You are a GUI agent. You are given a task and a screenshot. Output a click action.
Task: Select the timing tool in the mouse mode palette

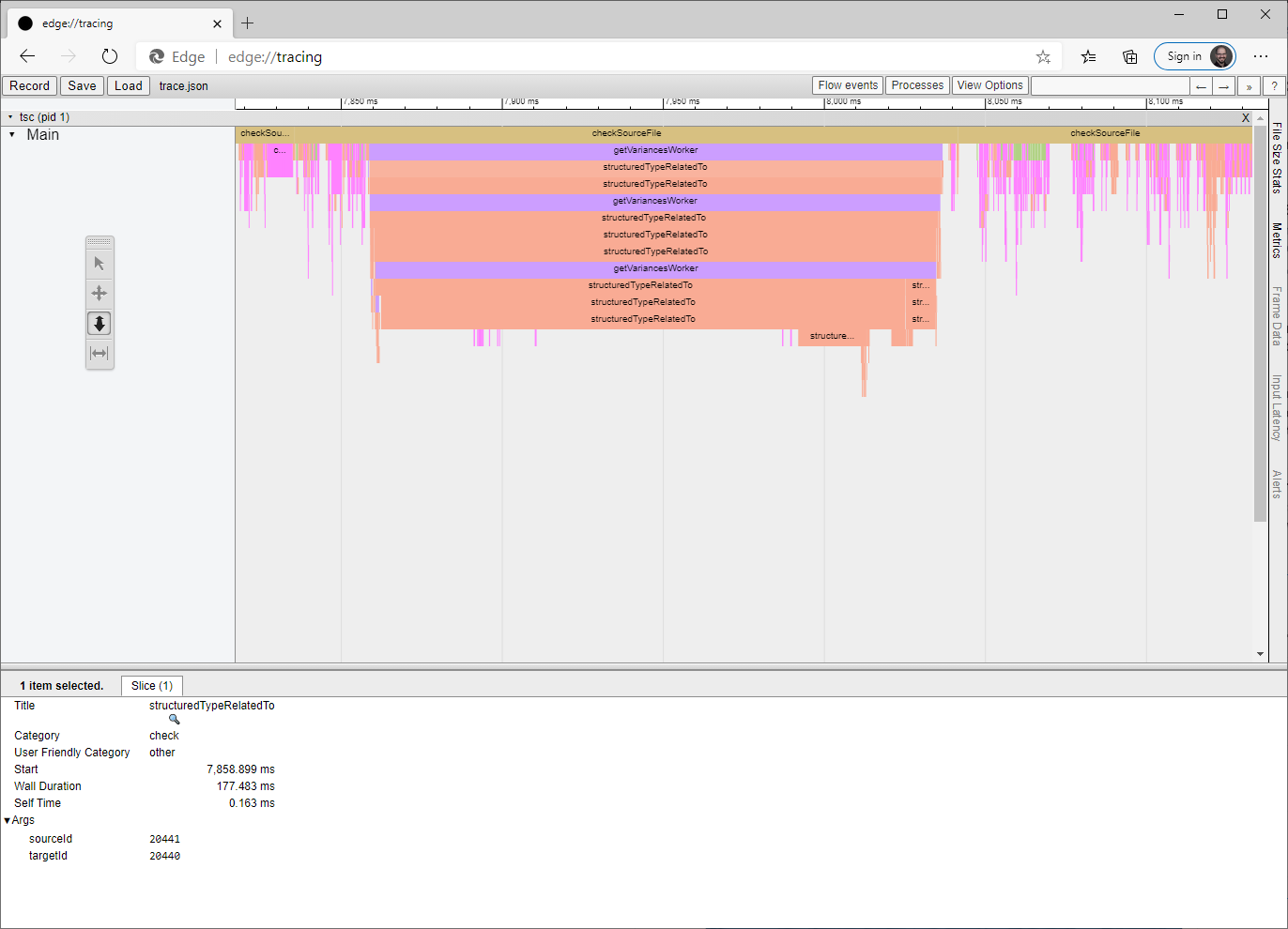pos(100,354)
